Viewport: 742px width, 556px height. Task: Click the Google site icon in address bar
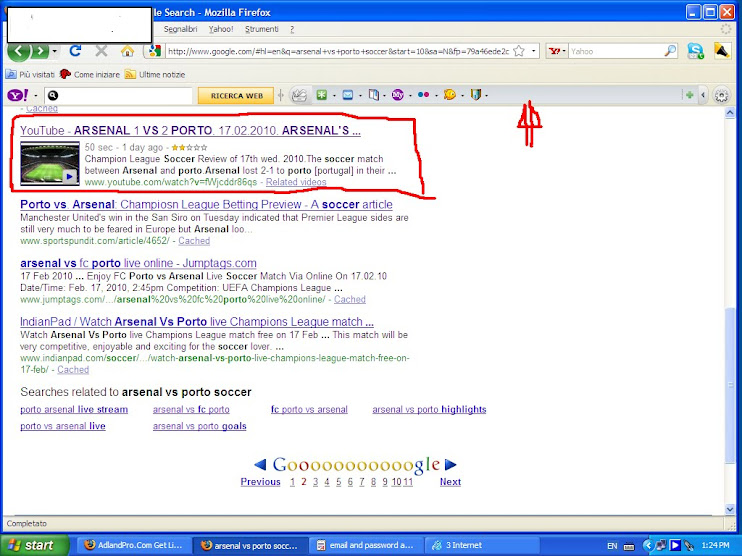pos(155,51)
